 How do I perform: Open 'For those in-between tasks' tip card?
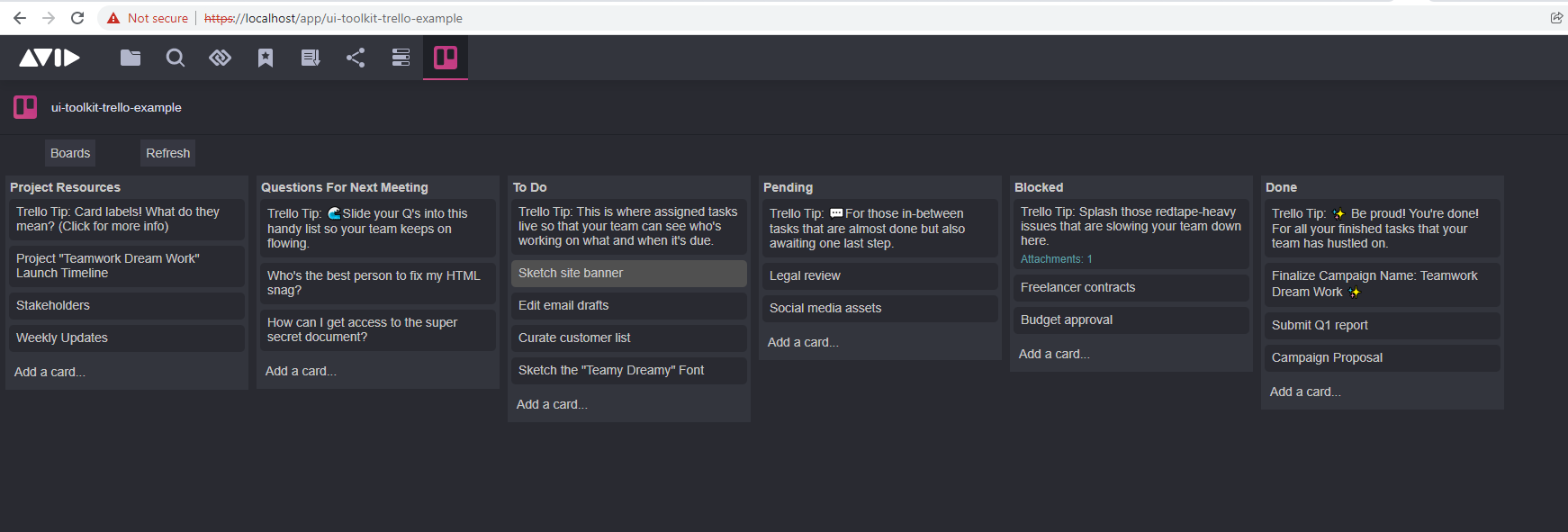pos(880,228)
